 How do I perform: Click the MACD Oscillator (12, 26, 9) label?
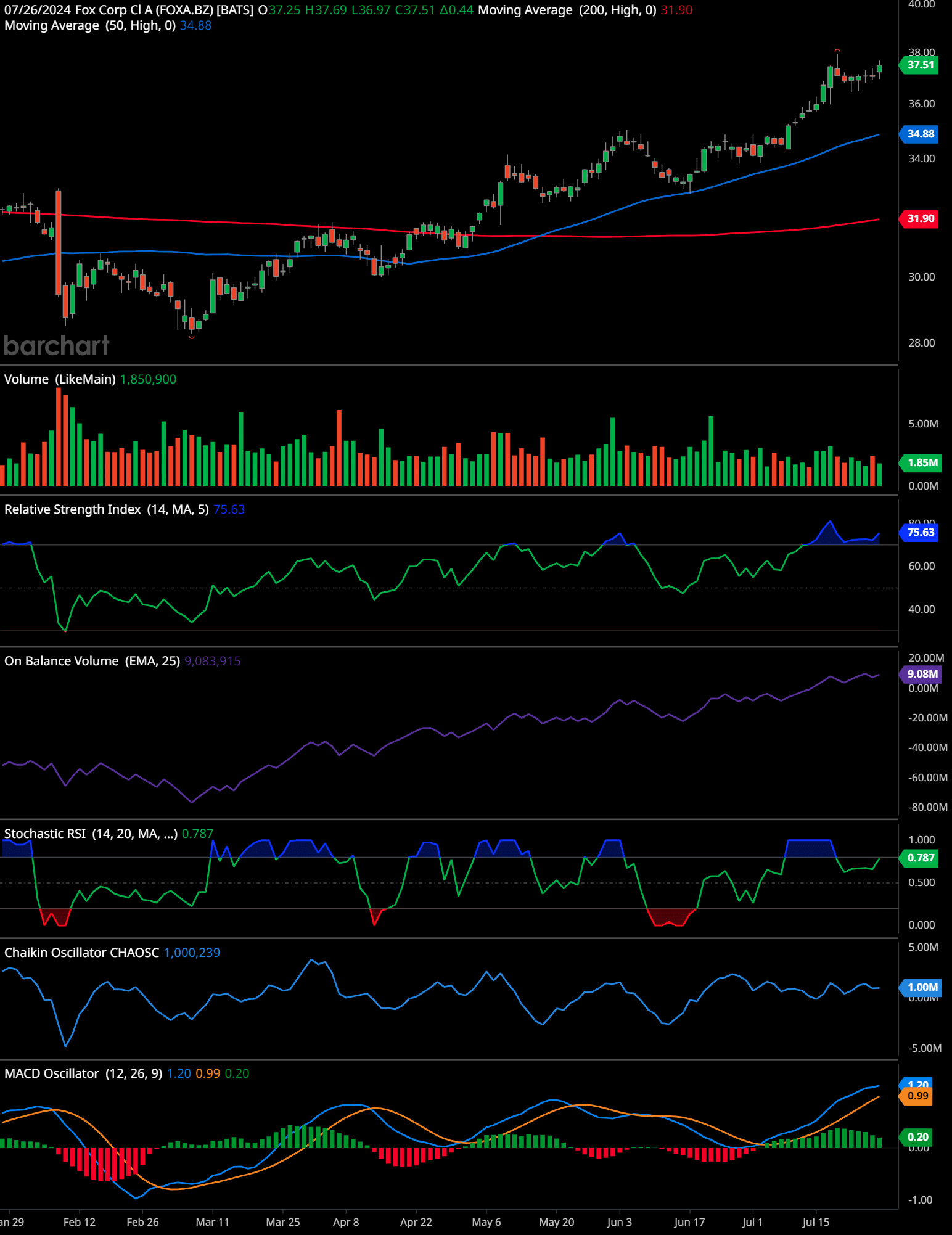[83, 1073]
